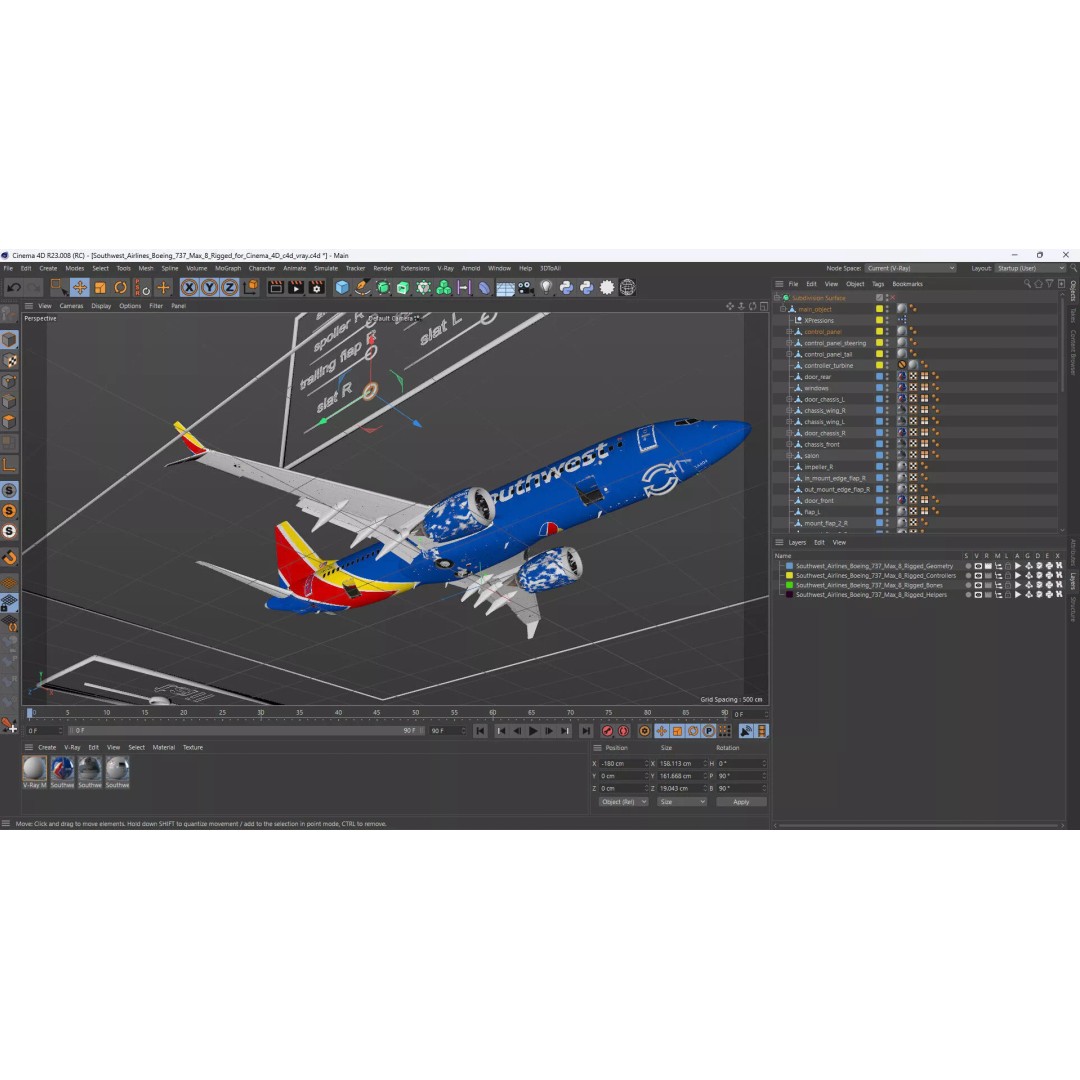Click the Position X input field
This screenshot has width=1080, height=1080.
pos(623,763)
